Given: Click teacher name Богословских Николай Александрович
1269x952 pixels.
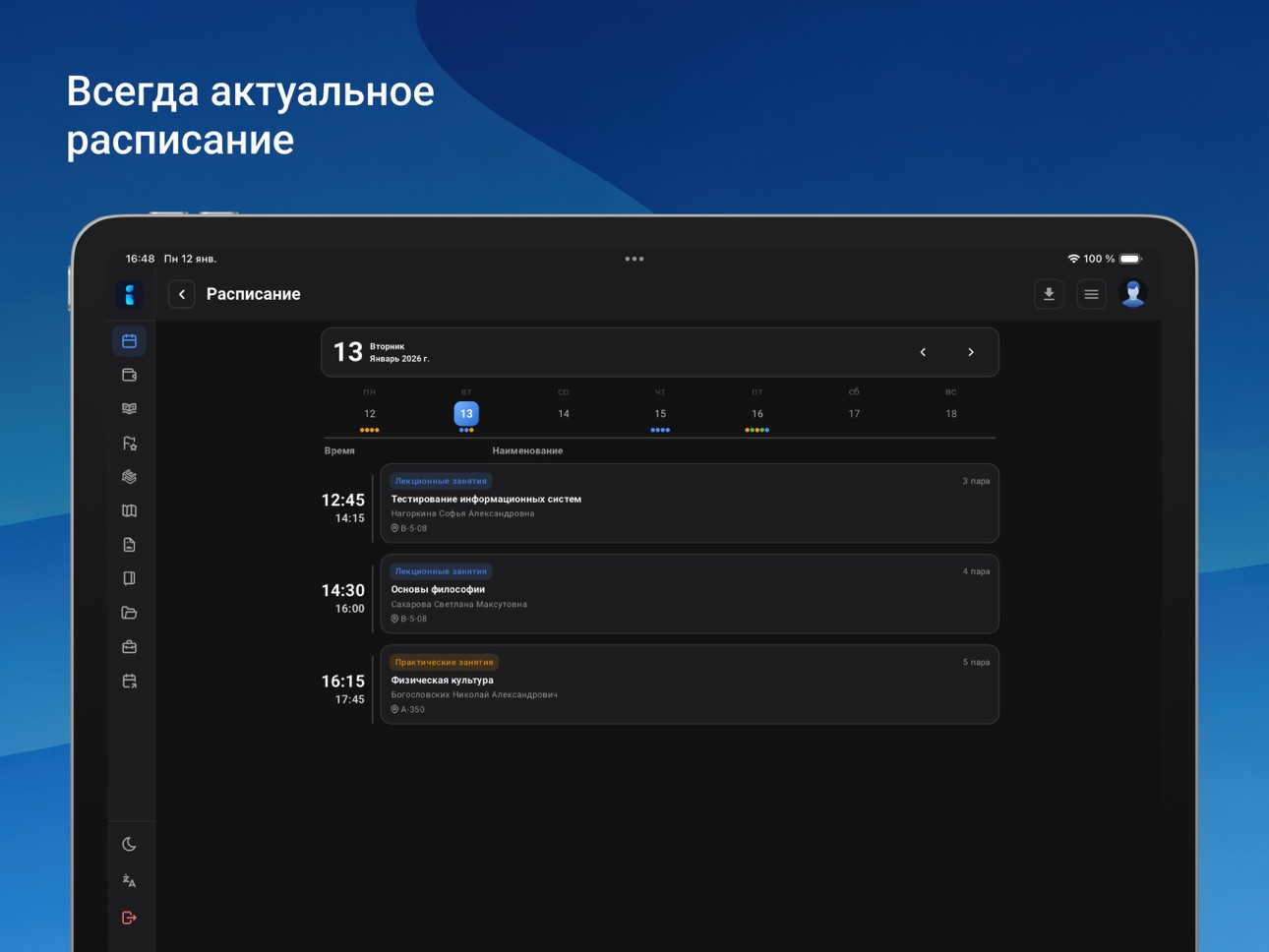Looking at the screenshot, I should coord(474,694).
